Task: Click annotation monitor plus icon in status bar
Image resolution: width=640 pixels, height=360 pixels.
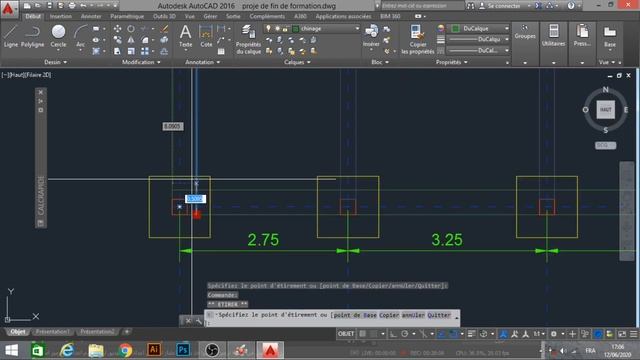Action: pyautogui.click(x=572, y=334)
